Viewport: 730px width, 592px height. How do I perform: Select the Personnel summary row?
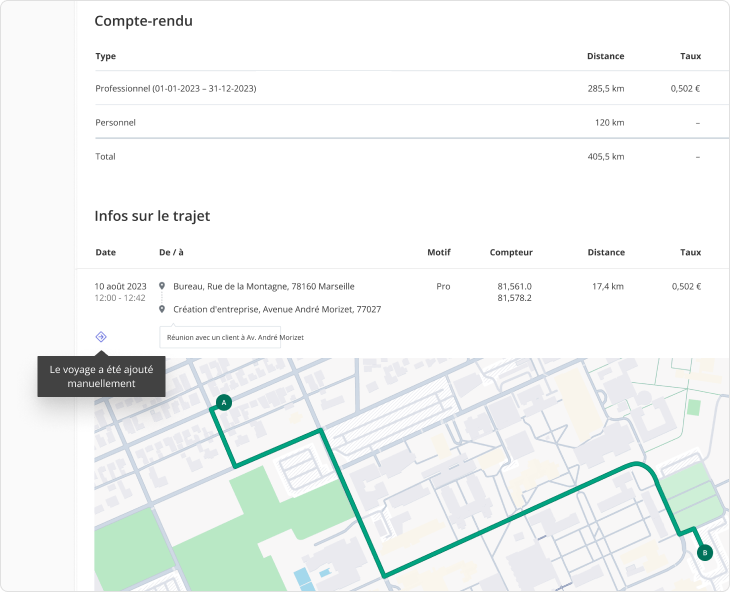point(115,122)
